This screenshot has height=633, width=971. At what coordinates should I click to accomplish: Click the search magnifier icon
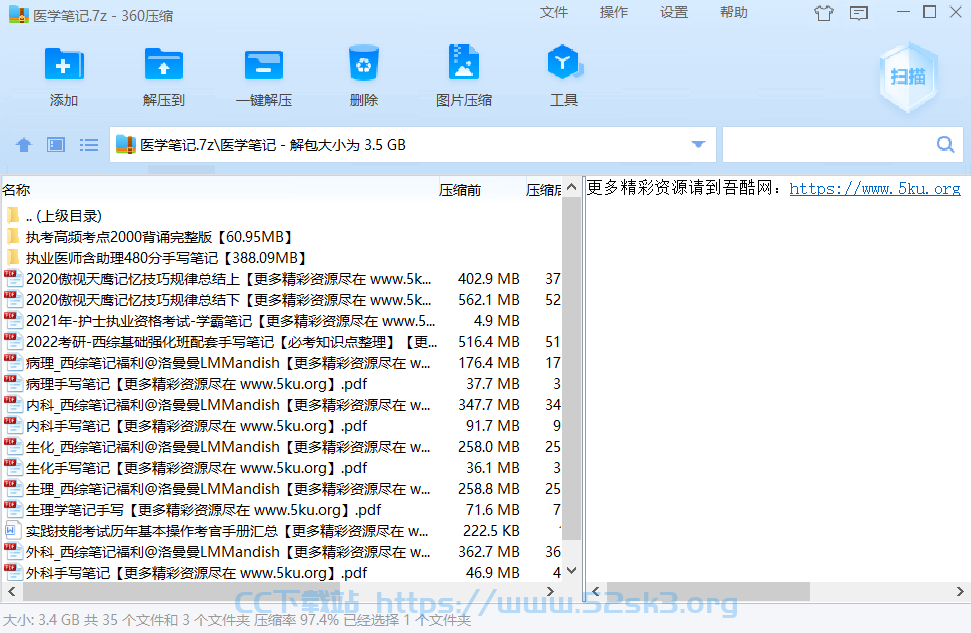tap(945, 145)
